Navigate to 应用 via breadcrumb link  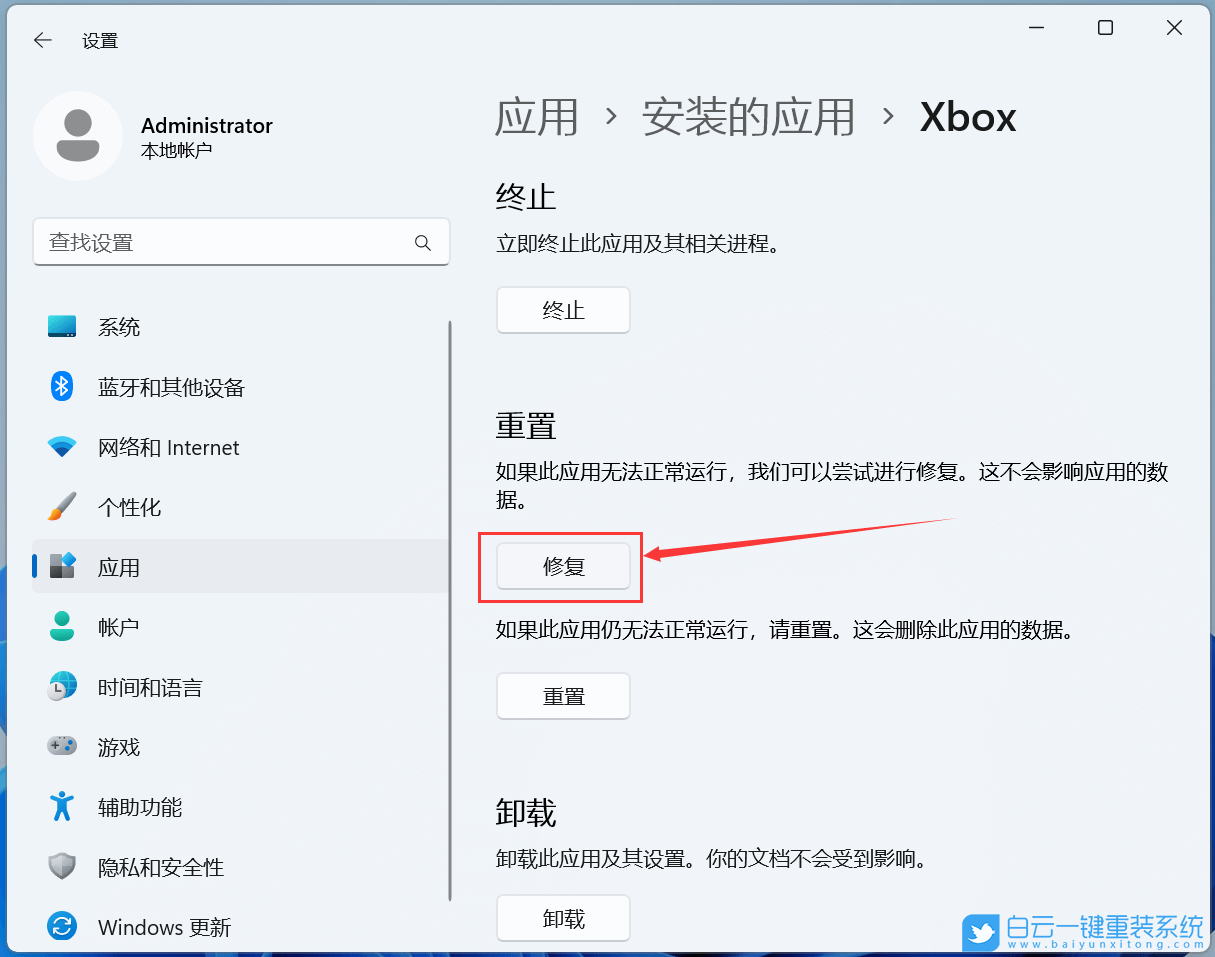tap(538, 117)
